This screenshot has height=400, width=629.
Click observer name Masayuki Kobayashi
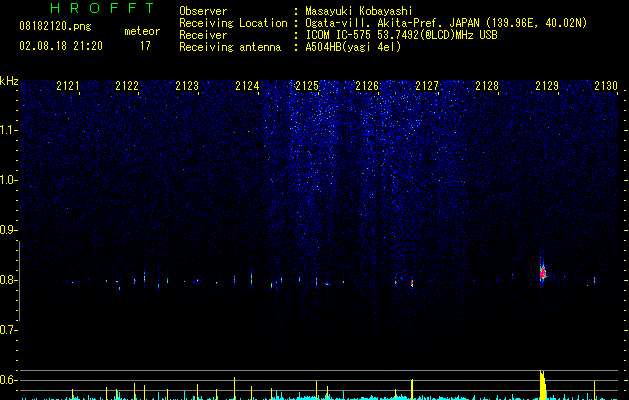point(359,11)
